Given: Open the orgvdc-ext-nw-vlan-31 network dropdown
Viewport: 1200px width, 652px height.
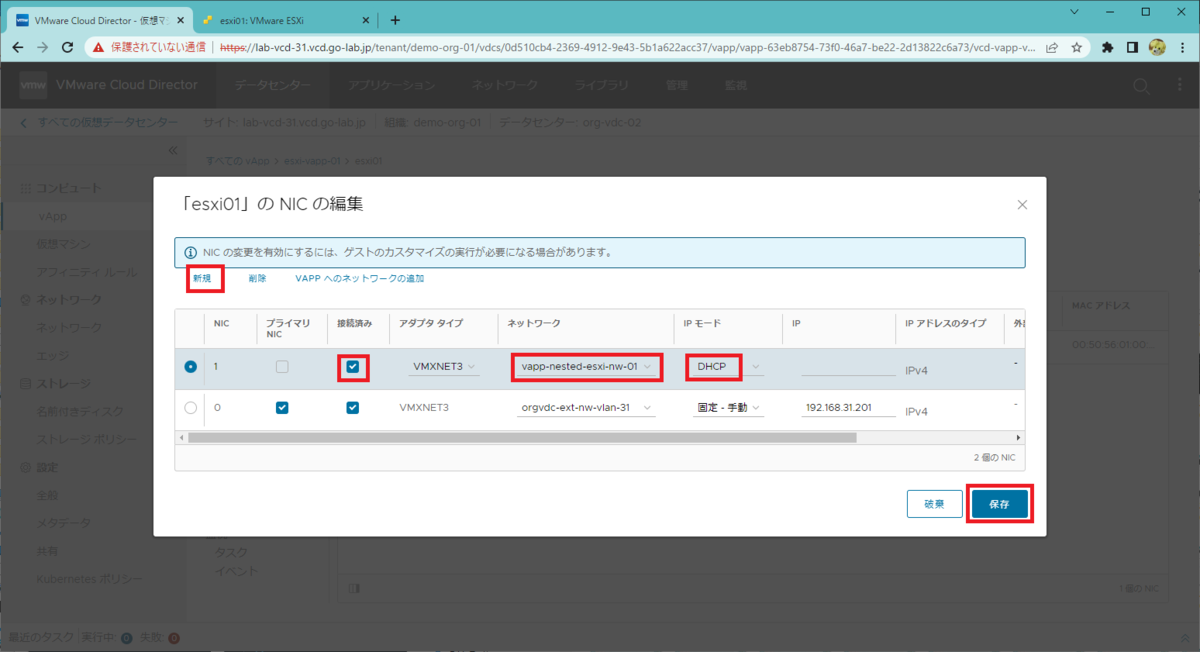Looking at the screenshot, I should point(587,407).
